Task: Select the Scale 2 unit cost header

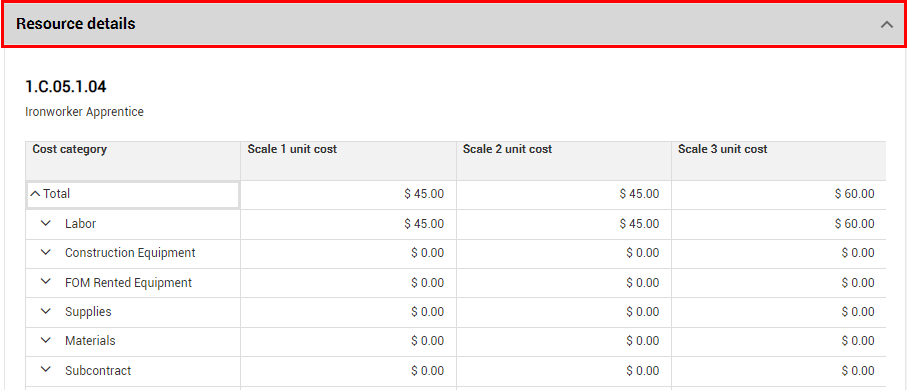Action: [x=563, y=160]
